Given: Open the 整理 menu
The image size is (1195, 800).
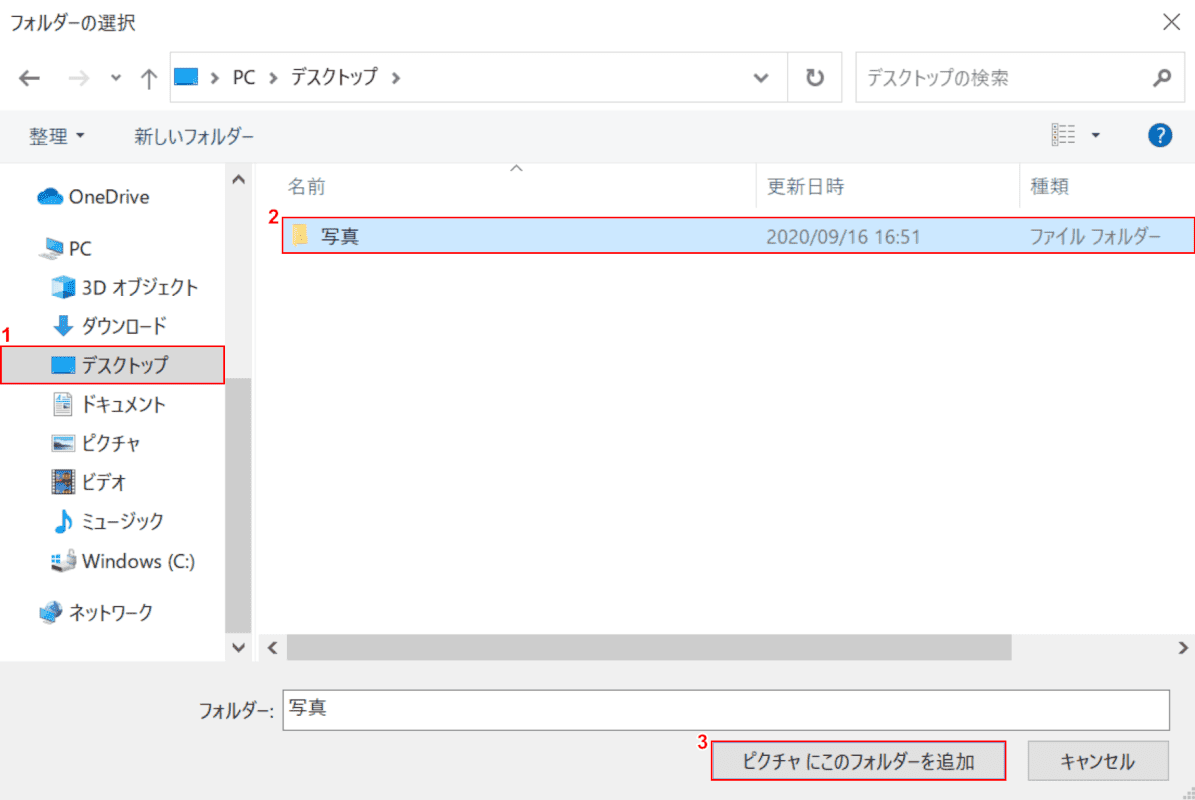Looking at the screenshot, I should [56, 136].
